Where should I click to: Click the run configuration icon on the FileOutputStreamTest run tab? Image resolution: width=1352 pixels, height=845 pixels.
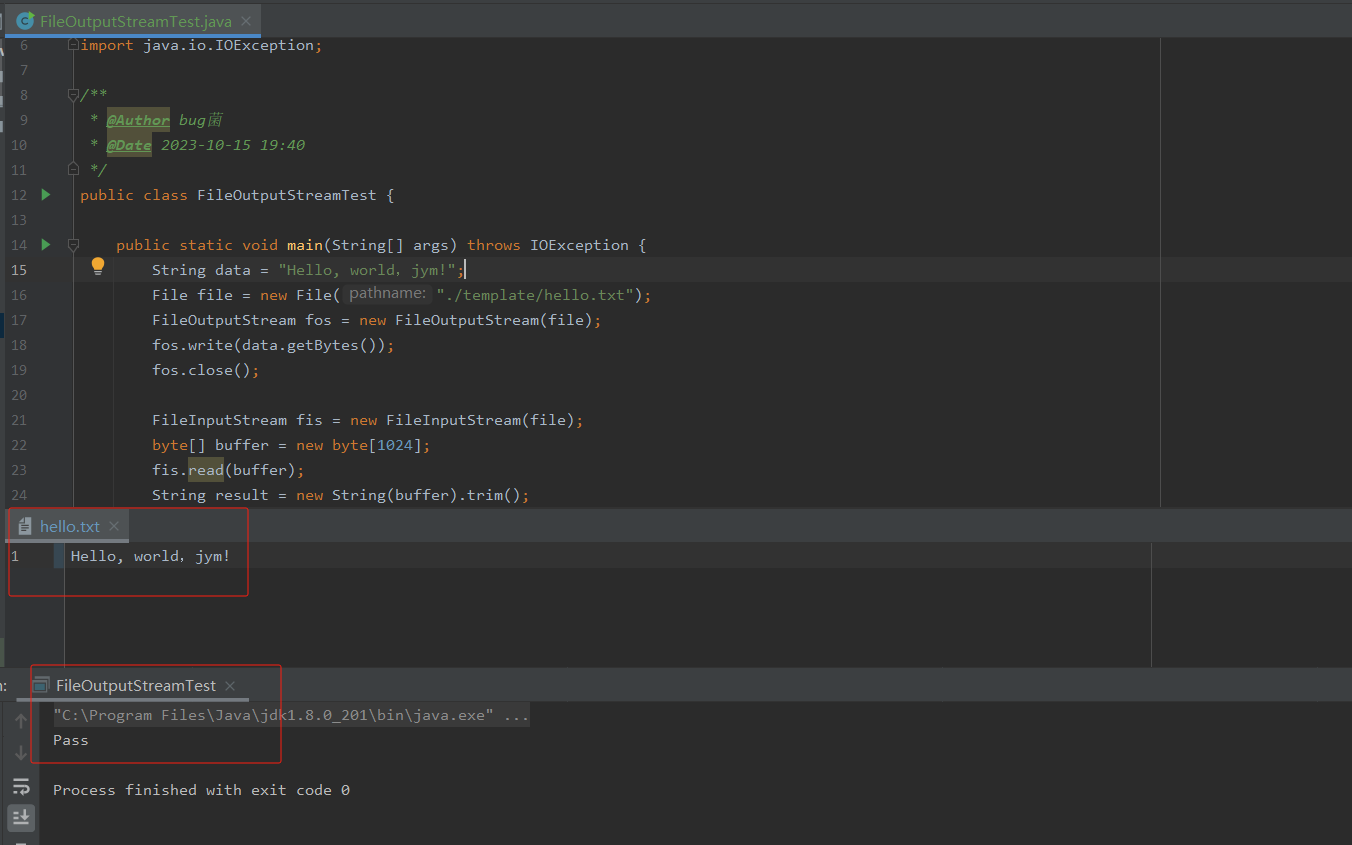[41, 685]
